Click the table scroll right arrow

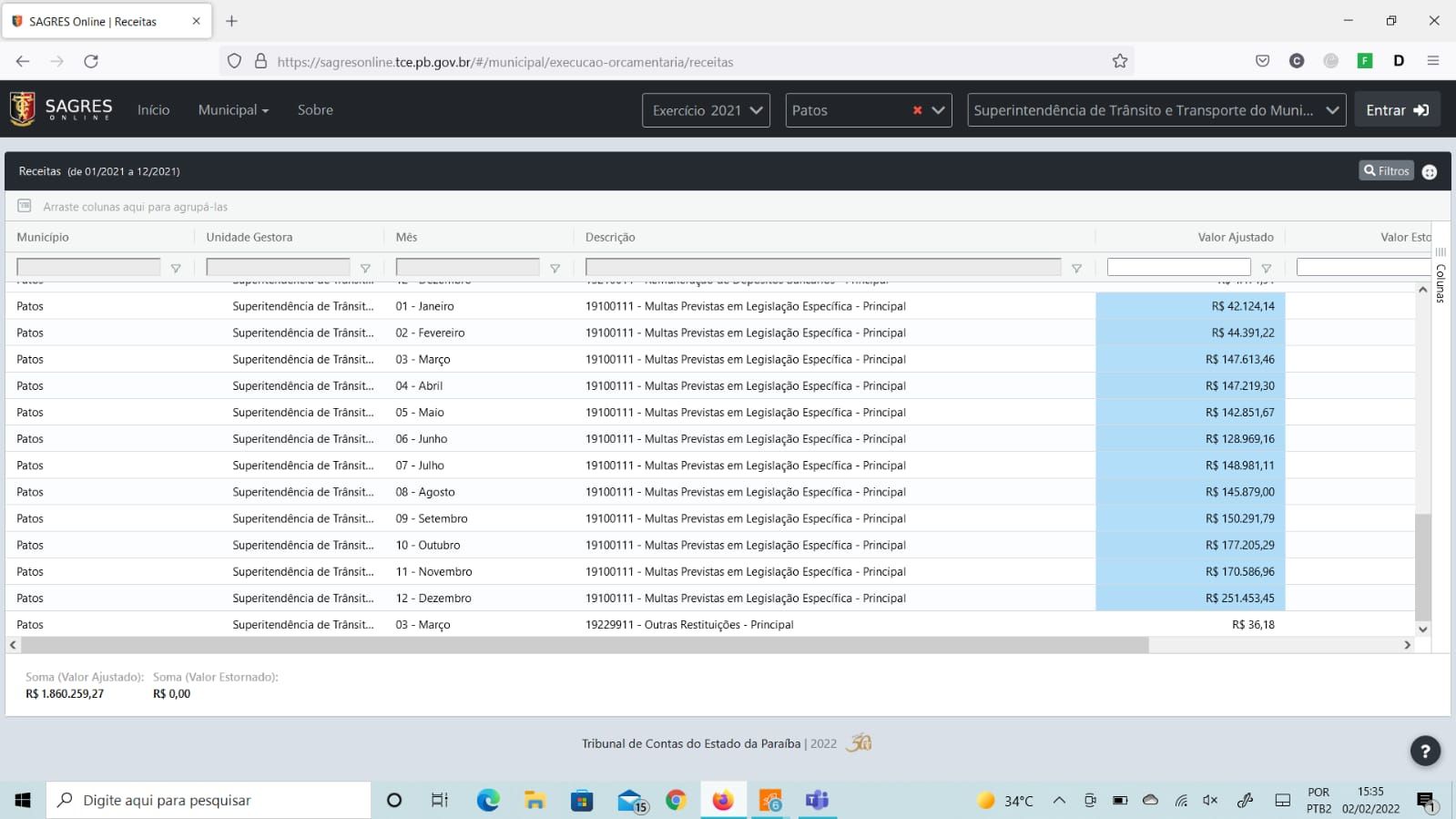[1407, 645]
